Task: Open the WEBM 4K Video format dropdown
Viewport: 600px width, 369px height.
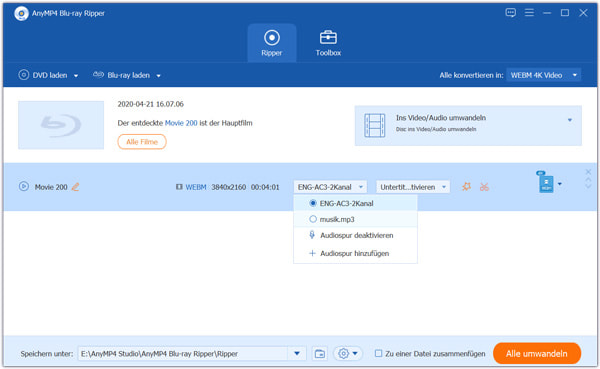Action: pyautogui.click(x=543, y=75)
